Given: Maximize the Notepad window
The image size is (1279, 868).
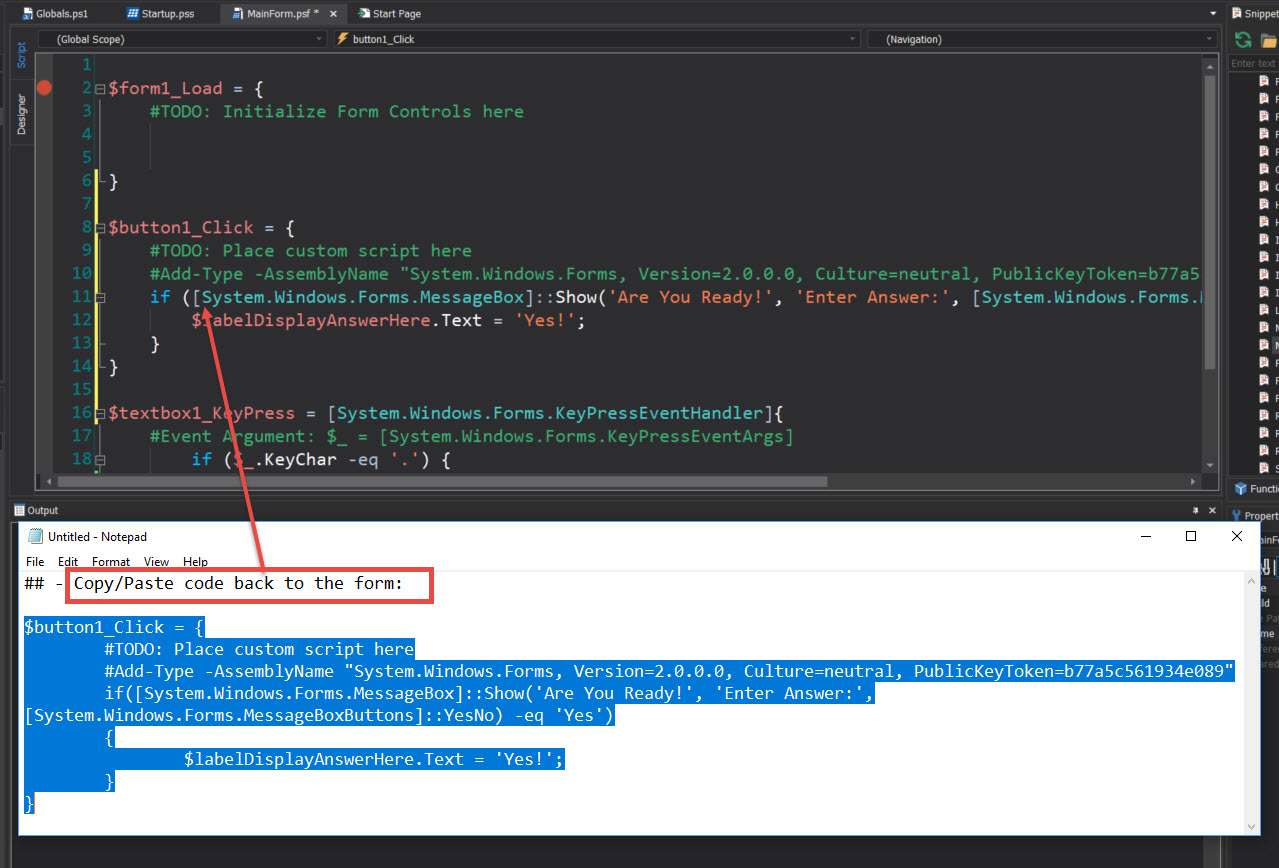Looking at the screenshot, I should coord(1191,536).
